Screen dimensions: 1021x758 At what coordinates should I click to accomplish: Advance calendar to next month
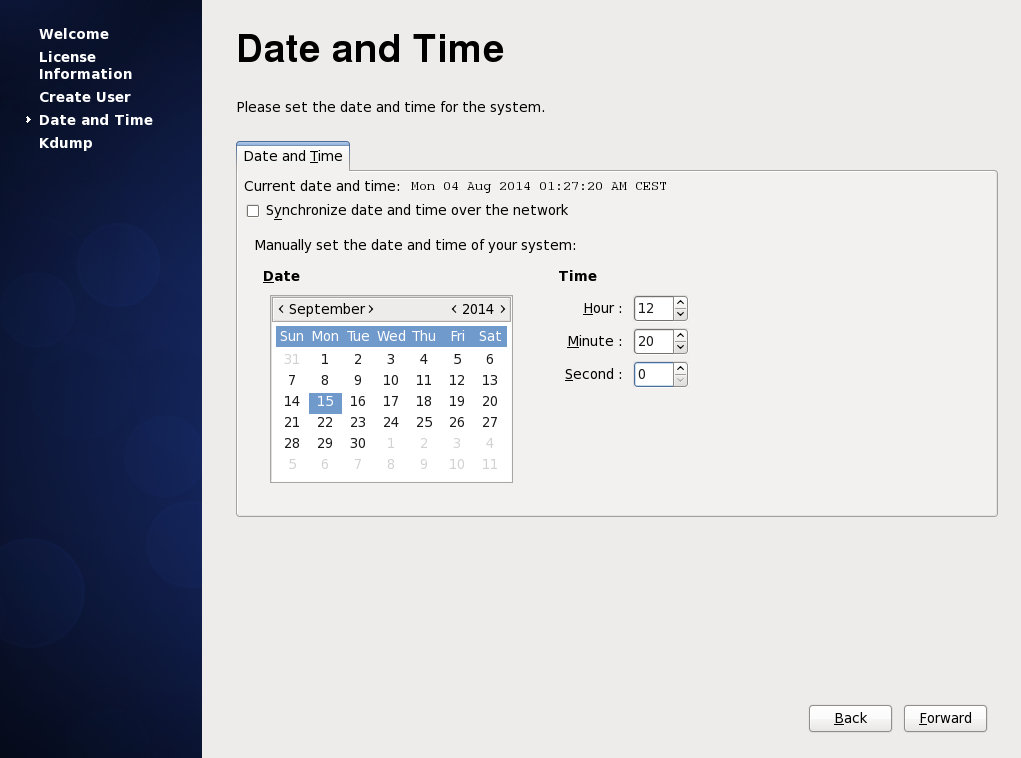click(x=371, y=309)
